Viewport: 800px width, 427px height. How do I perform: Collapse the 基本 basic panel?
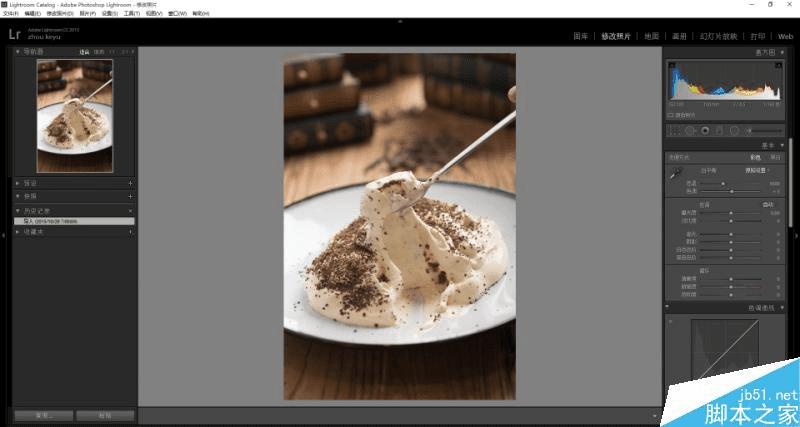(782, 146)
